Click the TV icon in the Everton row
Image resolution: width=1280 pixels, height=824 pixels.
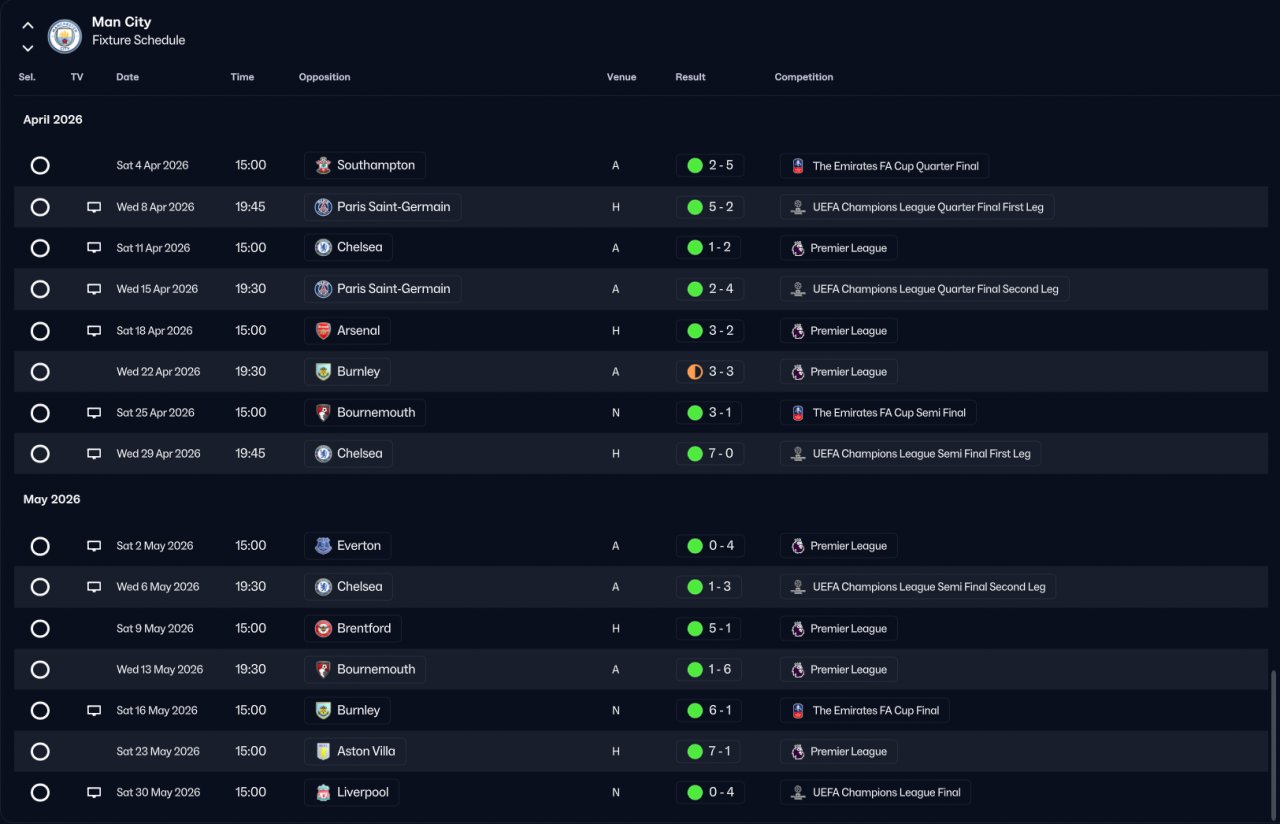[94, 546]
